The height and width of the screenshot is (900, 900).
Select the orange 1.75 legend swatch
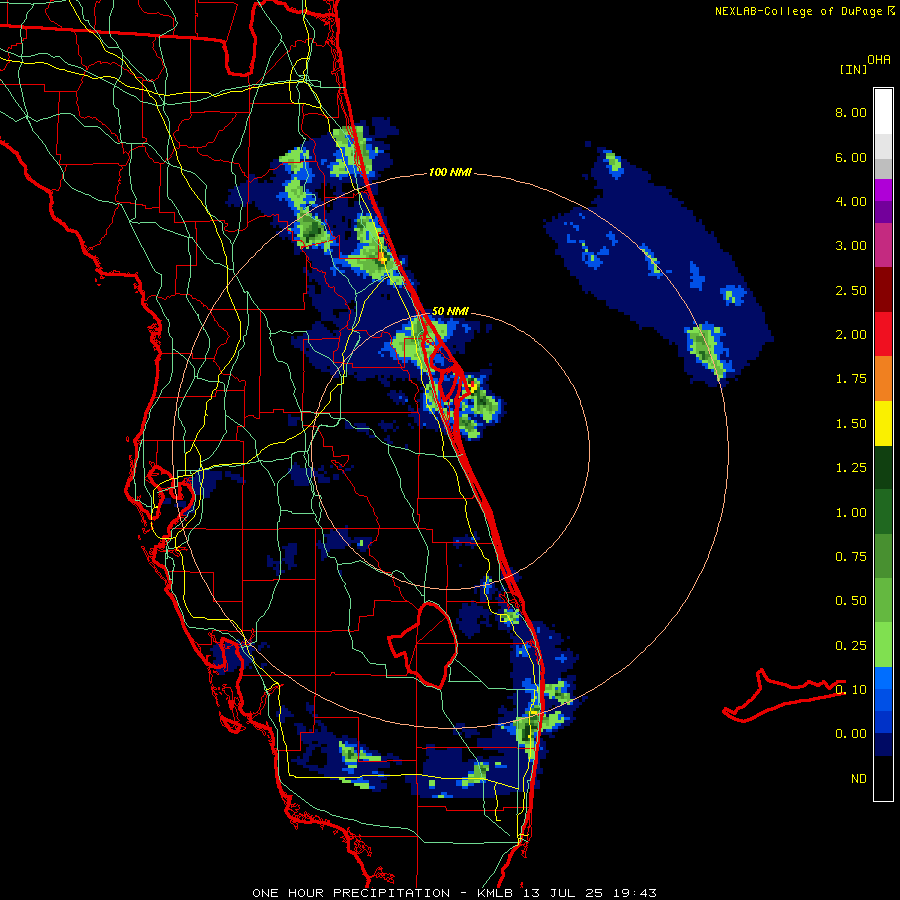[x=883, y=379]
